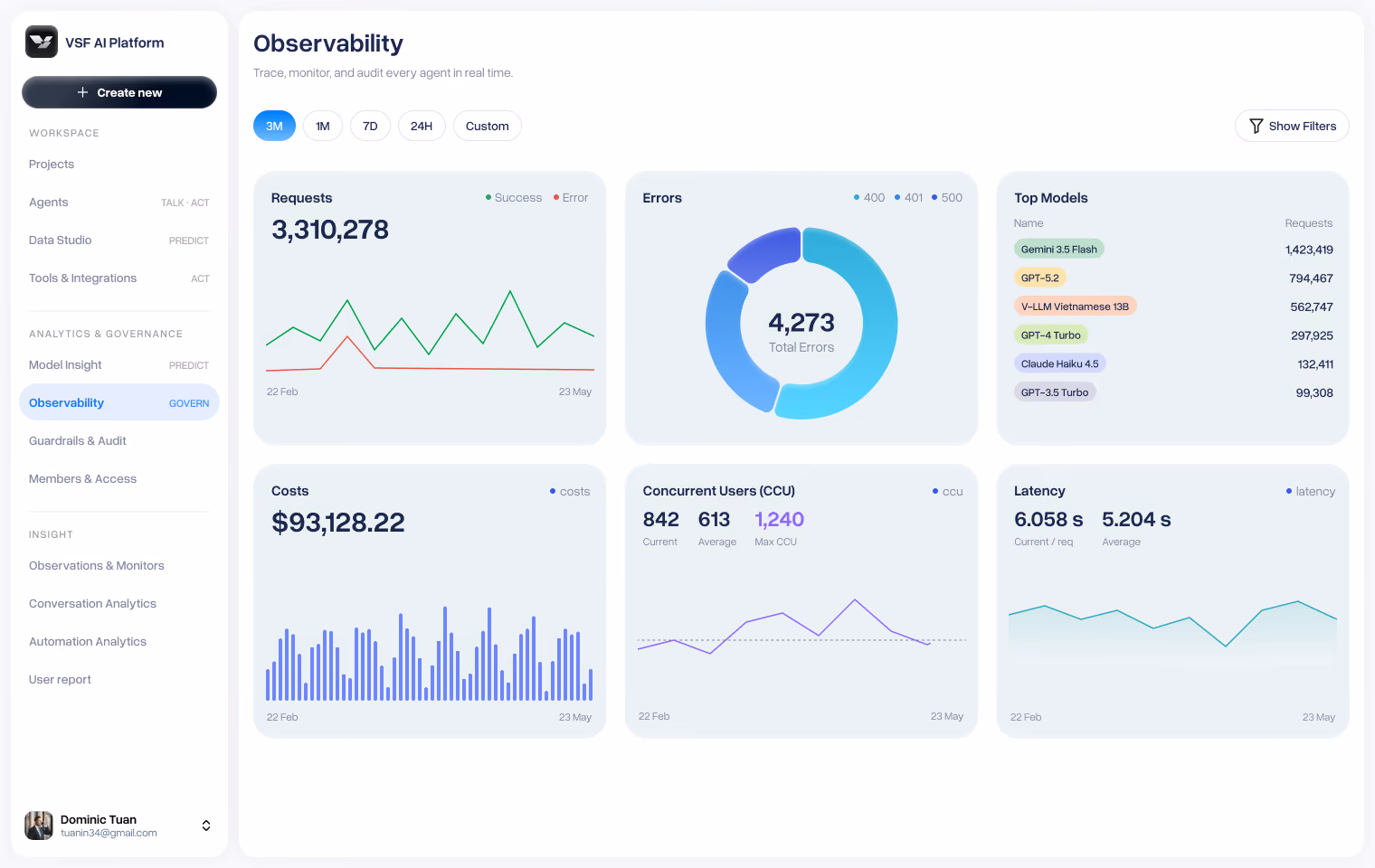Screen dimensions: 1375x868
Task: Click the Claude Haiku 4.5 tag
Action: (x=1060, y=363)
